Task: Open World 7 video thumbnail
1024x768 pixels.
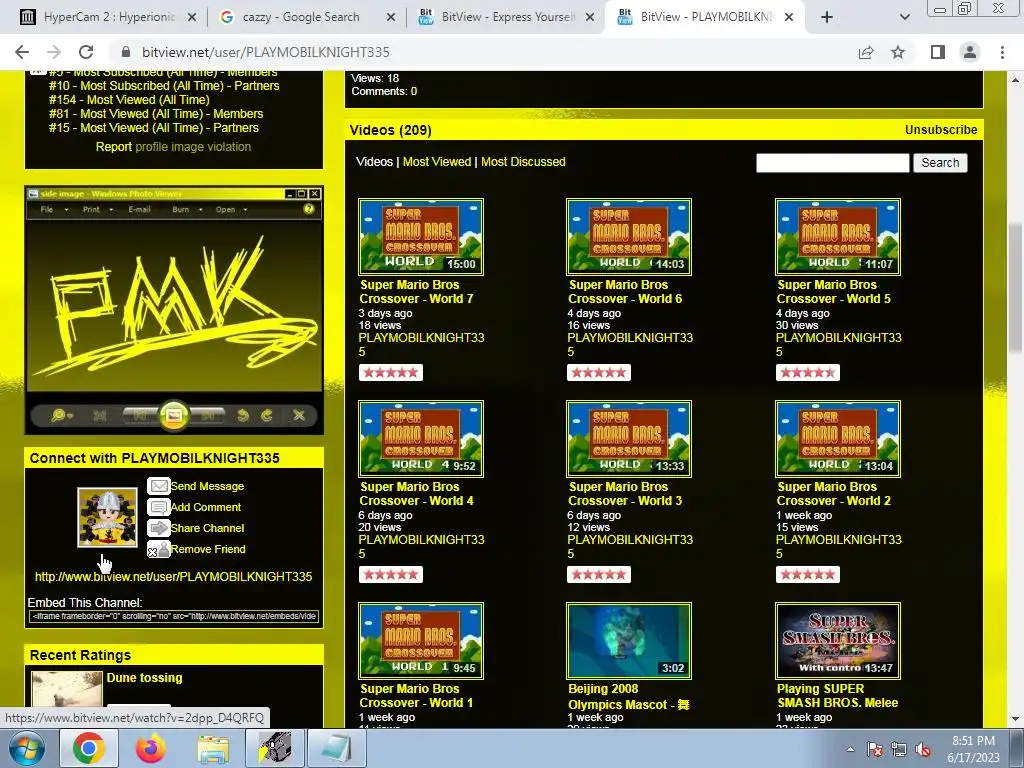Action: click(x=421, y=237)
